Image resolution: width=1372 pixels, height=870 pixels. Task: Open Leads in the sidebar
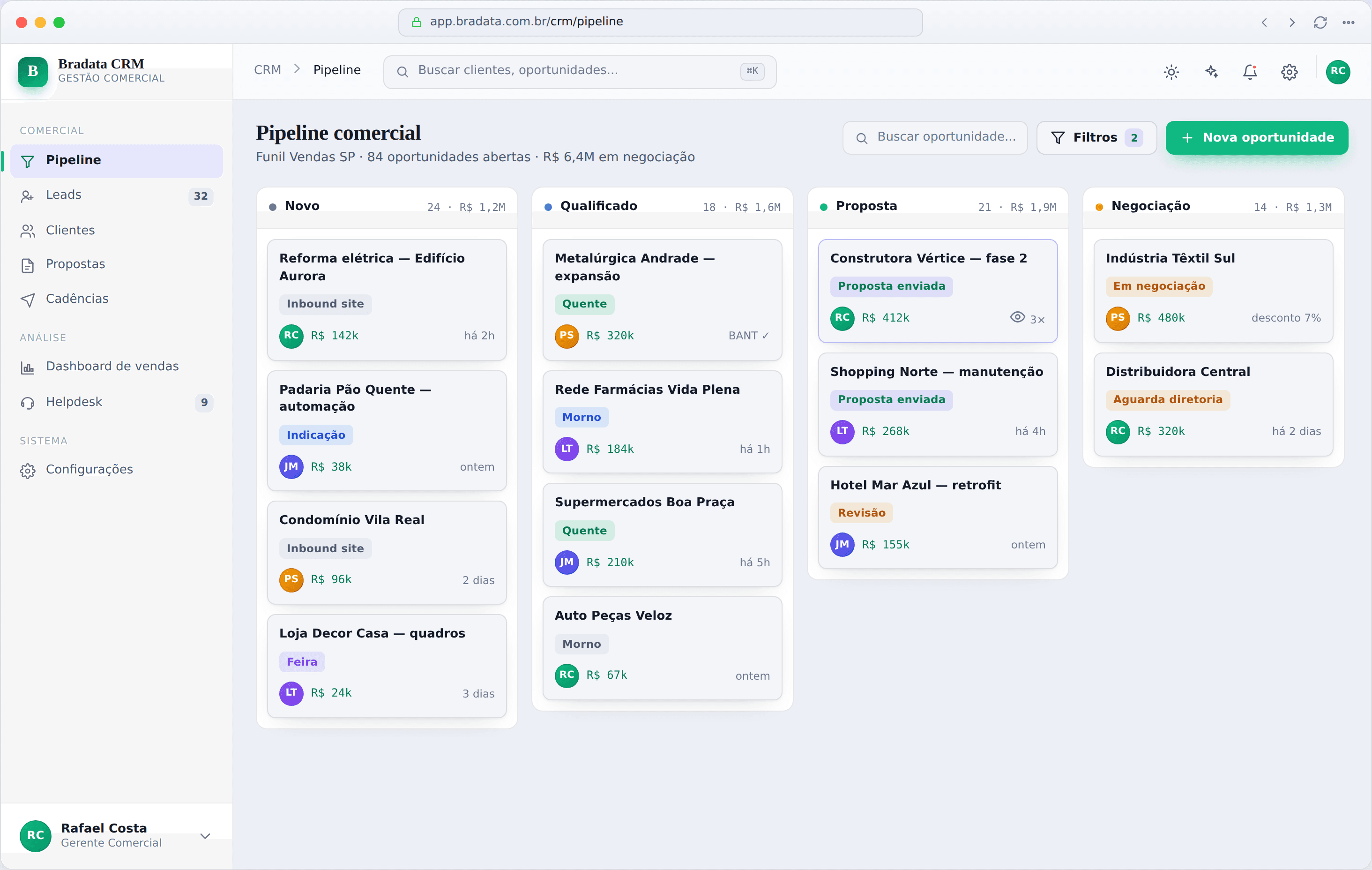(x=117, y=195)
